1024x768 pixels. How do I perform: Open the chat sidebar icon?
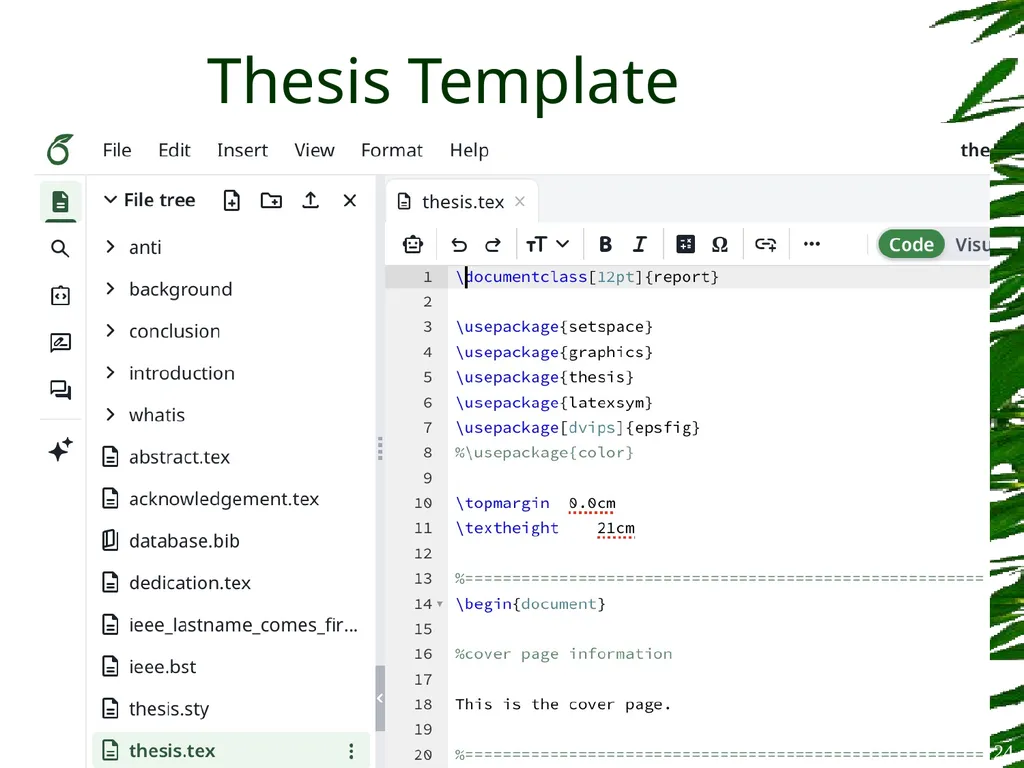click(60, 390)
